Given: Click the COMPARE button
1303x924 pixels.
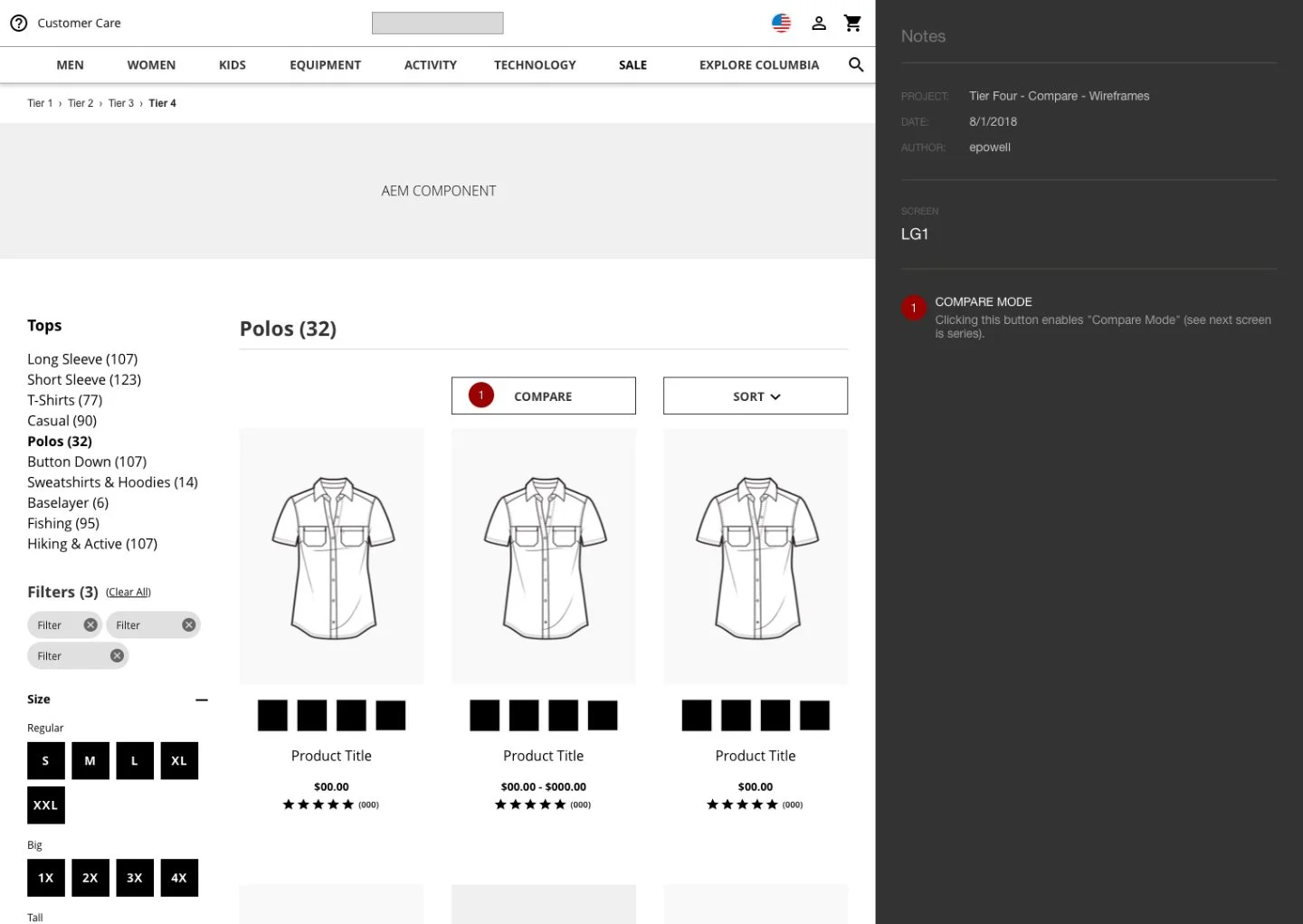Looking at the screenshot, I should tap(543, 396).
